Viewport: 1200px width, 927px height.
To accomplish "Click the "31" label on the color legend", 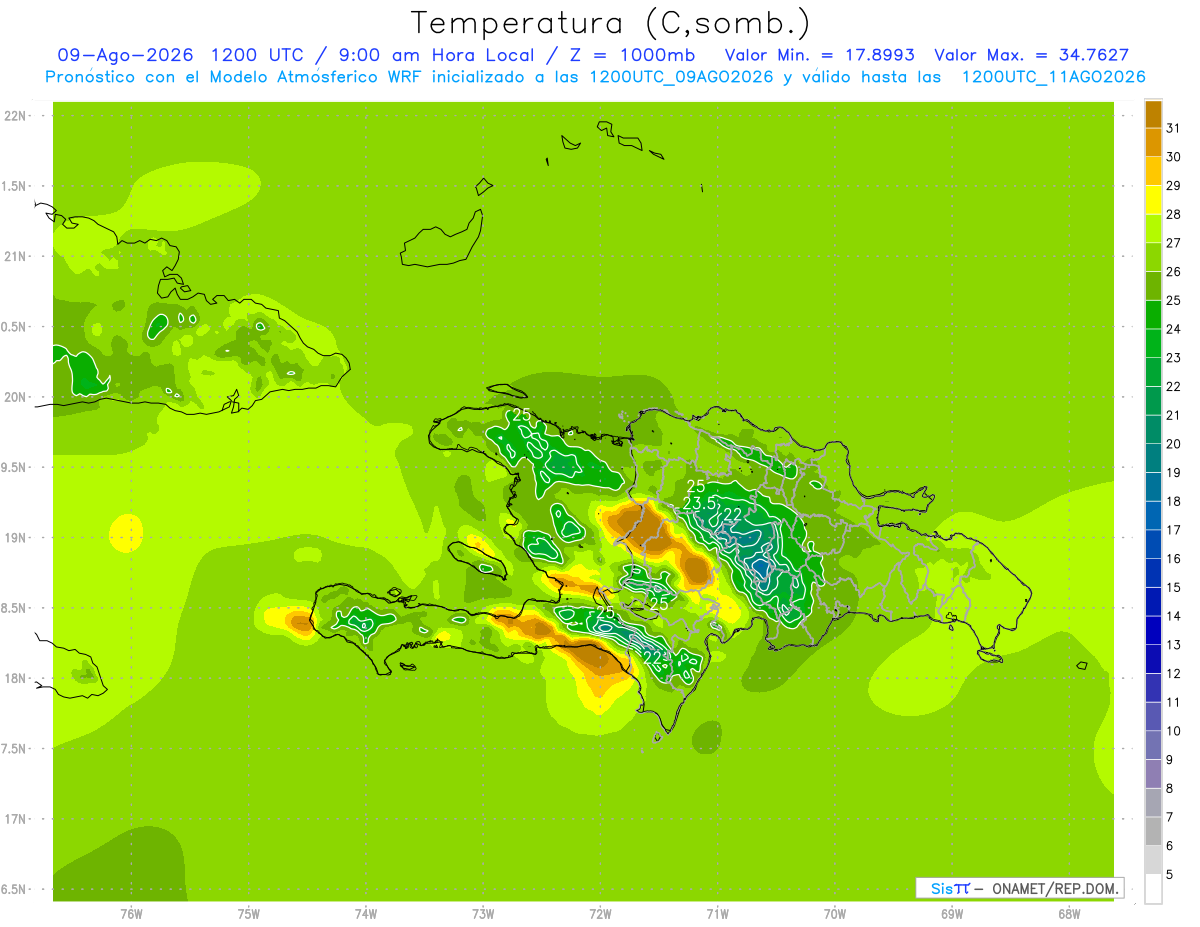I will click(1174, 128).
